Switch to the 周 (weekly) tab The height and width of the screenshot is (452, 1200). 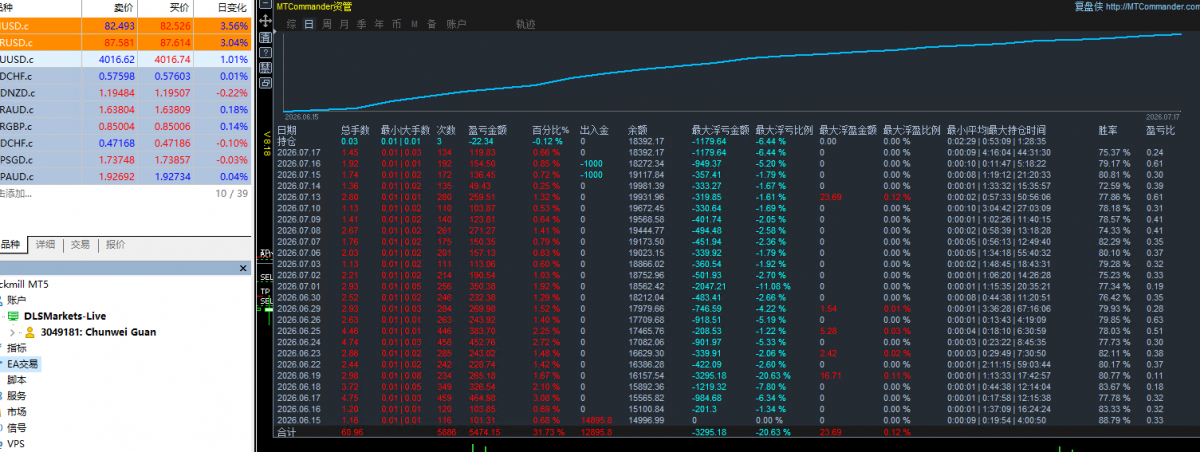326,24
